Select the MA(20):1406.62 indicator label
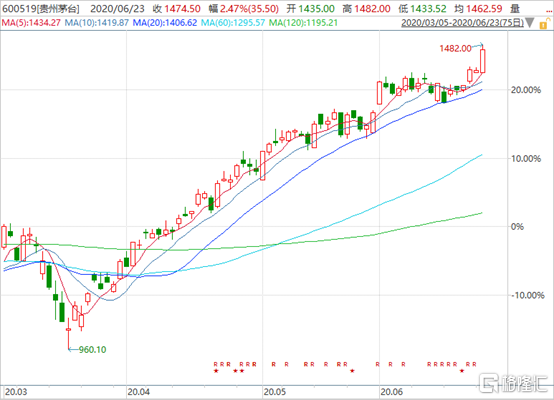 [x=165, y=23]
